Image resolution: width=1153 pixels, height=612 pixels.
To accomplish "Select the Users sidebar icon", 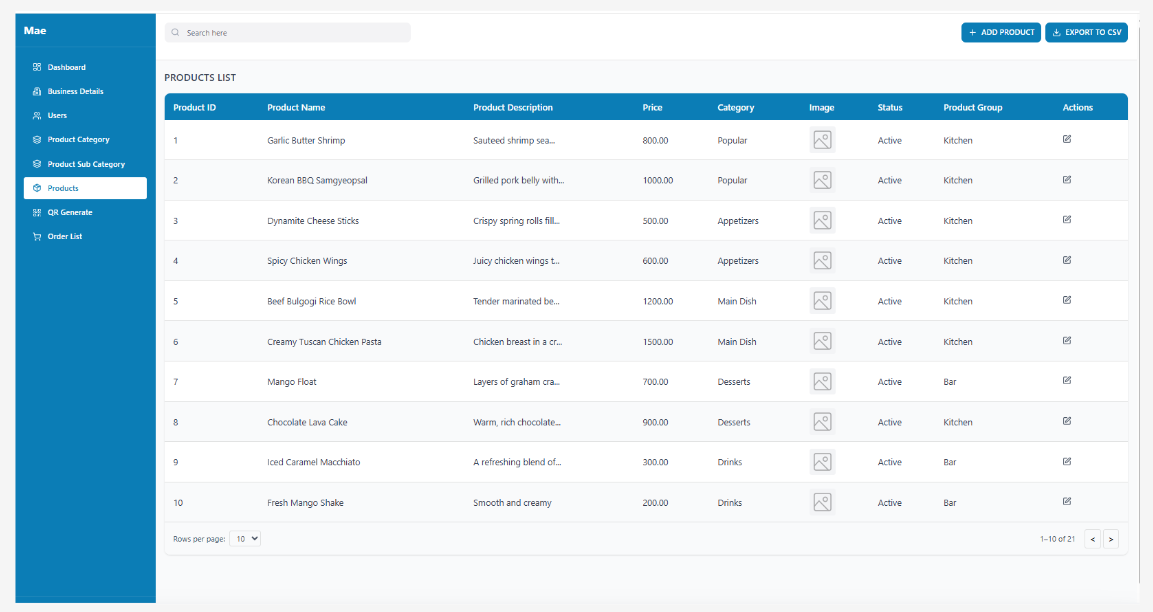I will tap(38, 115).
